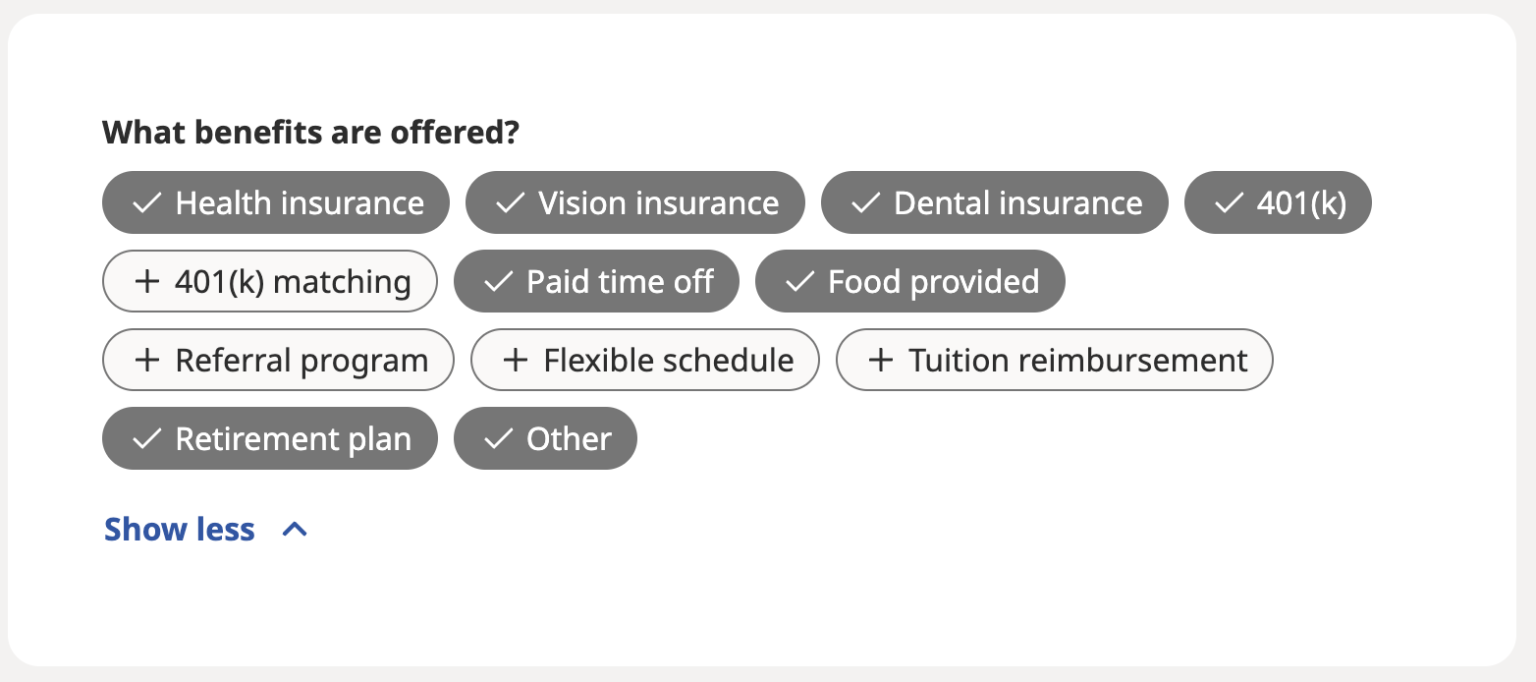Select the Flexible schedule benefit

coord(644,359)
